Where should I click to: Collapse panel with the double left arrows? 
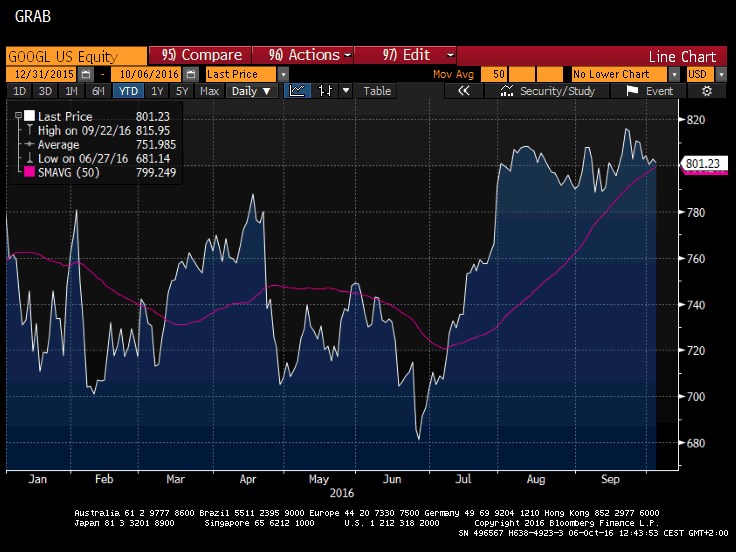pos(463,91)
